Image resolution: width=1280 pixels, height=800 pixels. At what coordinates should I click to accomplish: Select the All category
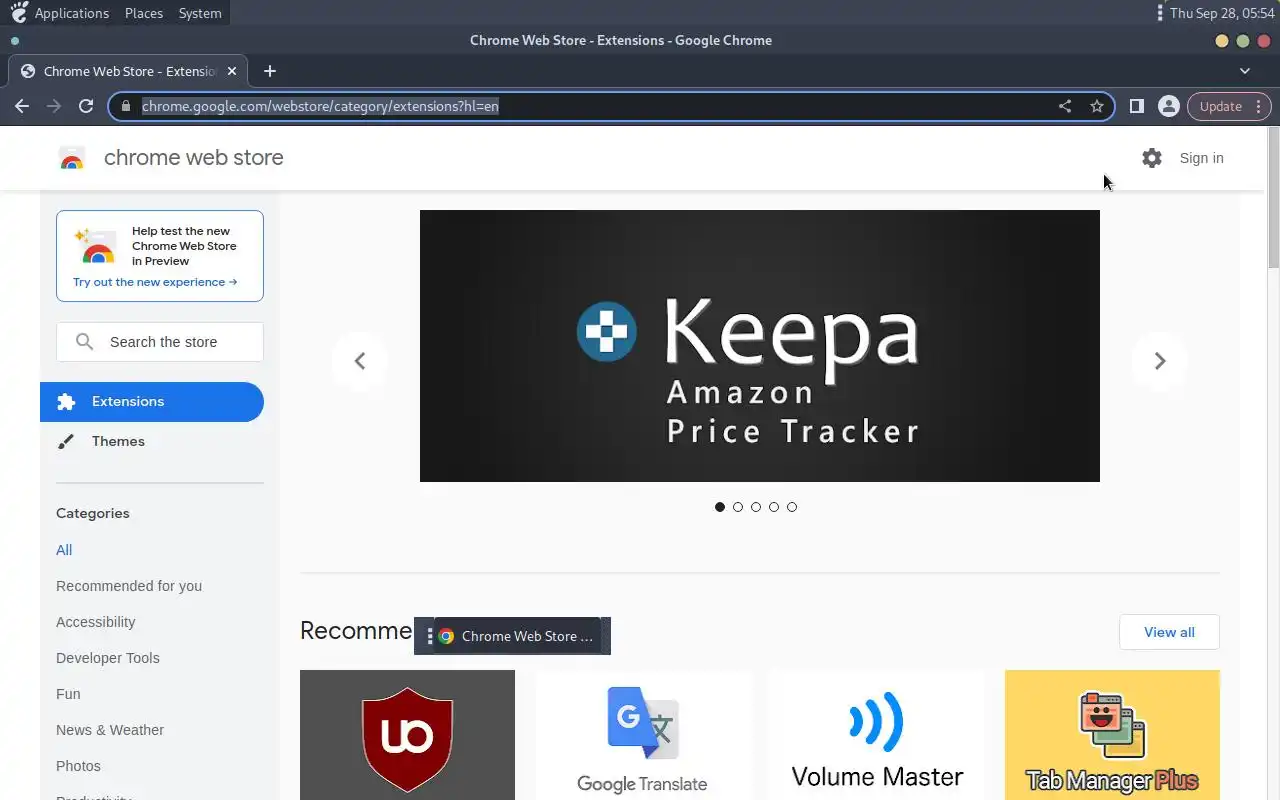pyautogui.click(x=64, y=550)
